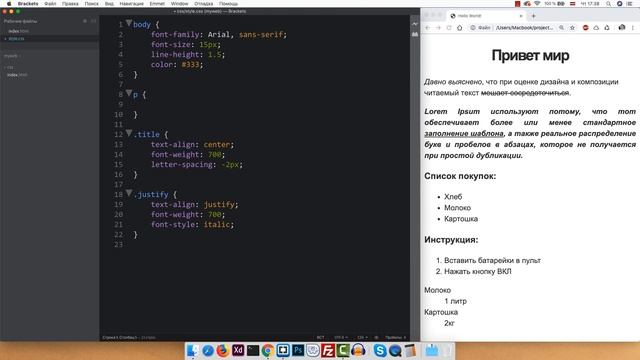Open Camtasia from the Dock
Screen dimensions: 640x360
[343, 350]
